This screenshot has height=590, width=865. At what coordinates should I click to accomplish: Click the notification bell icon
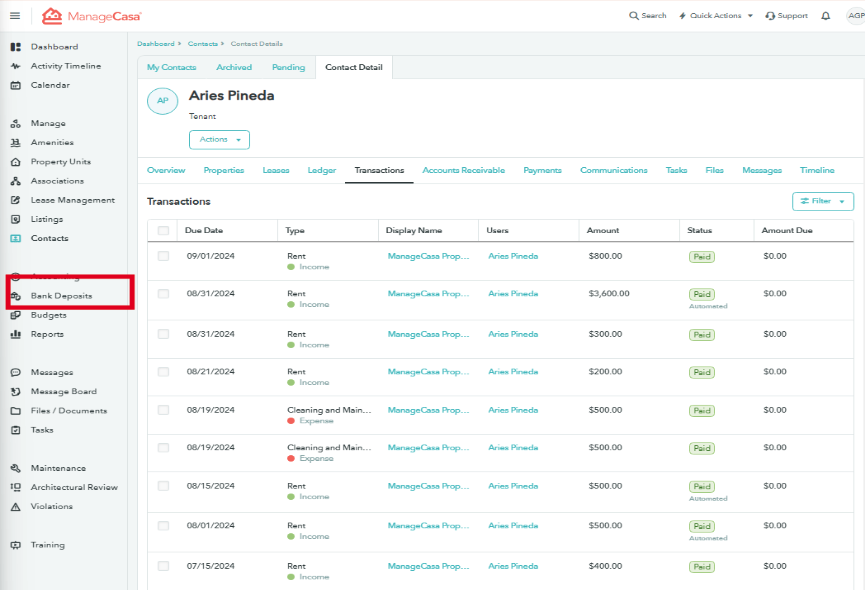point(824,15)
